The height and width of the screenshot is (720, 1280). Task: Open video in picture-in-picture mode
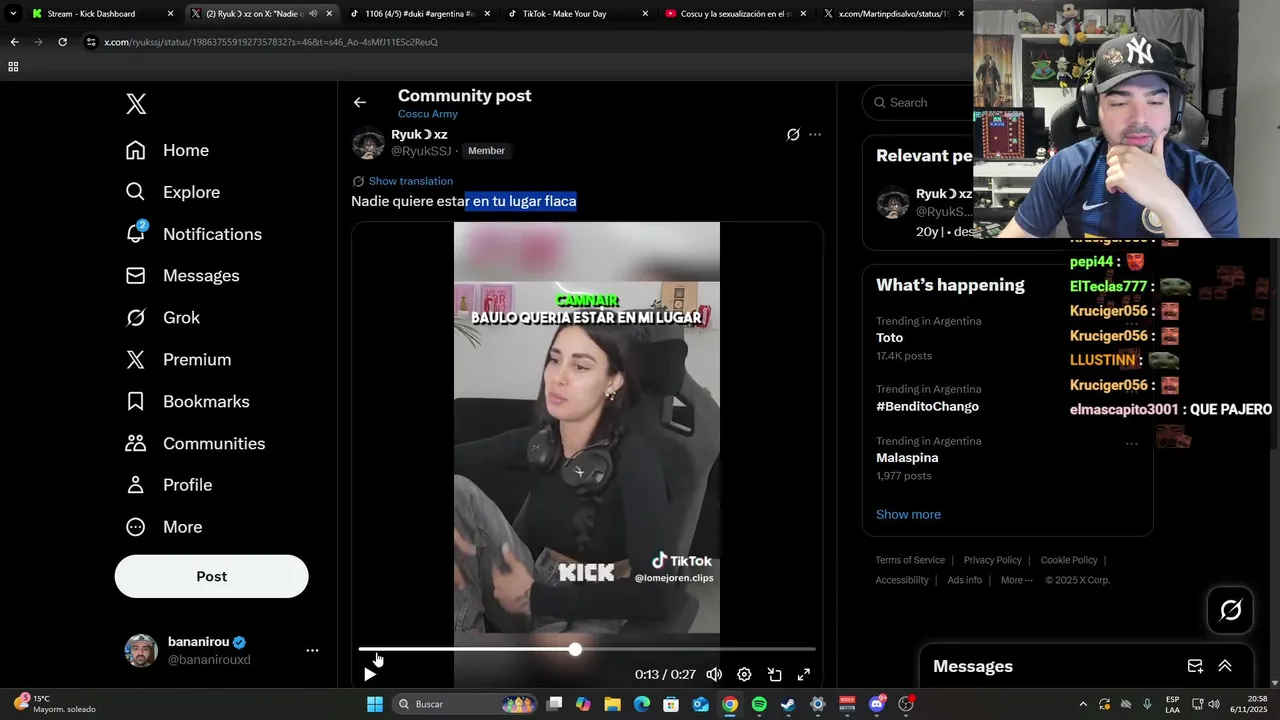coord(774,675)
